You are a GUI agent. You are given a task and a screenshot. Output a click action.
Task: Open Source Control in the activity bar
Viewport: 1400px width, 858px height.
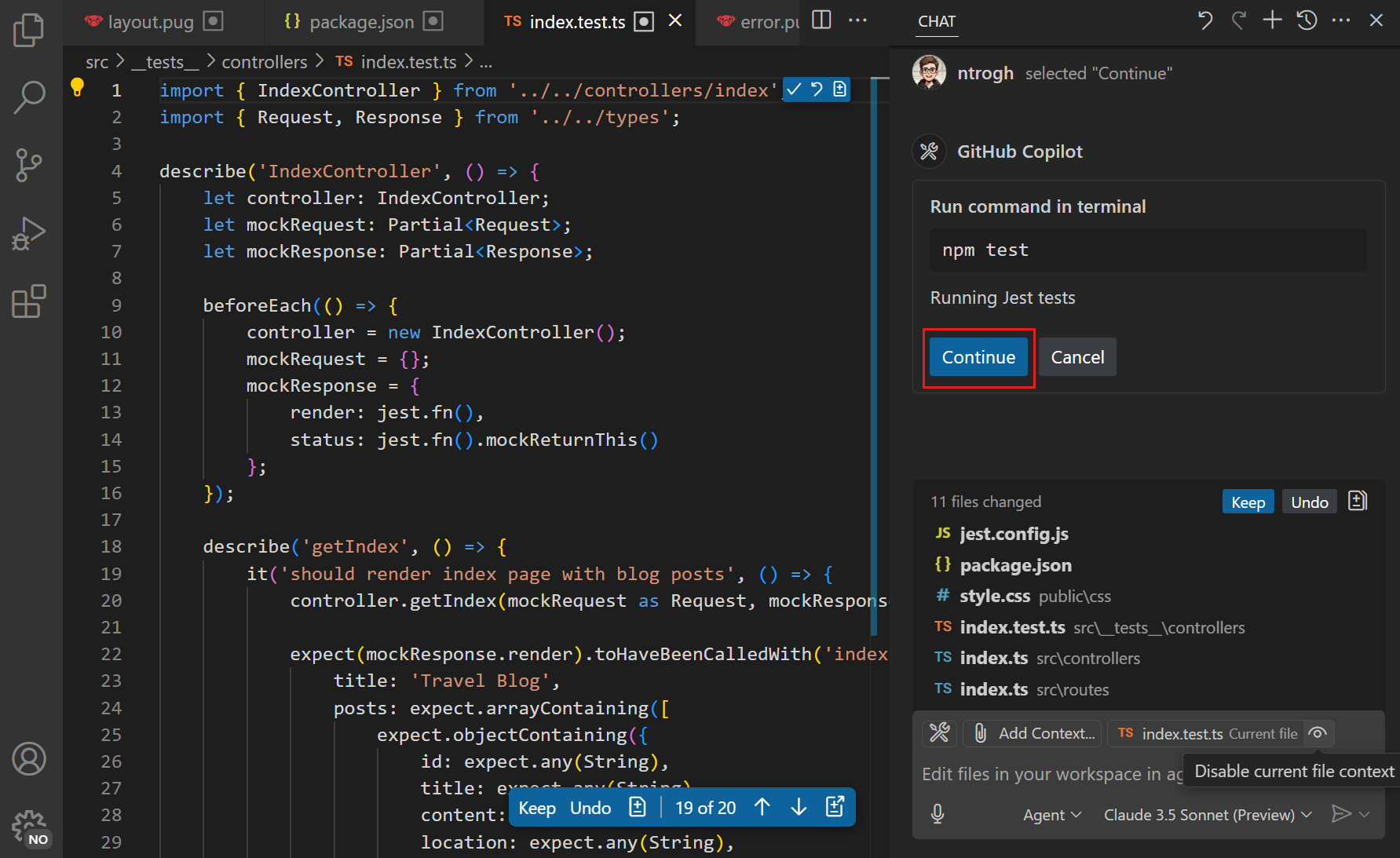(29, 165)
